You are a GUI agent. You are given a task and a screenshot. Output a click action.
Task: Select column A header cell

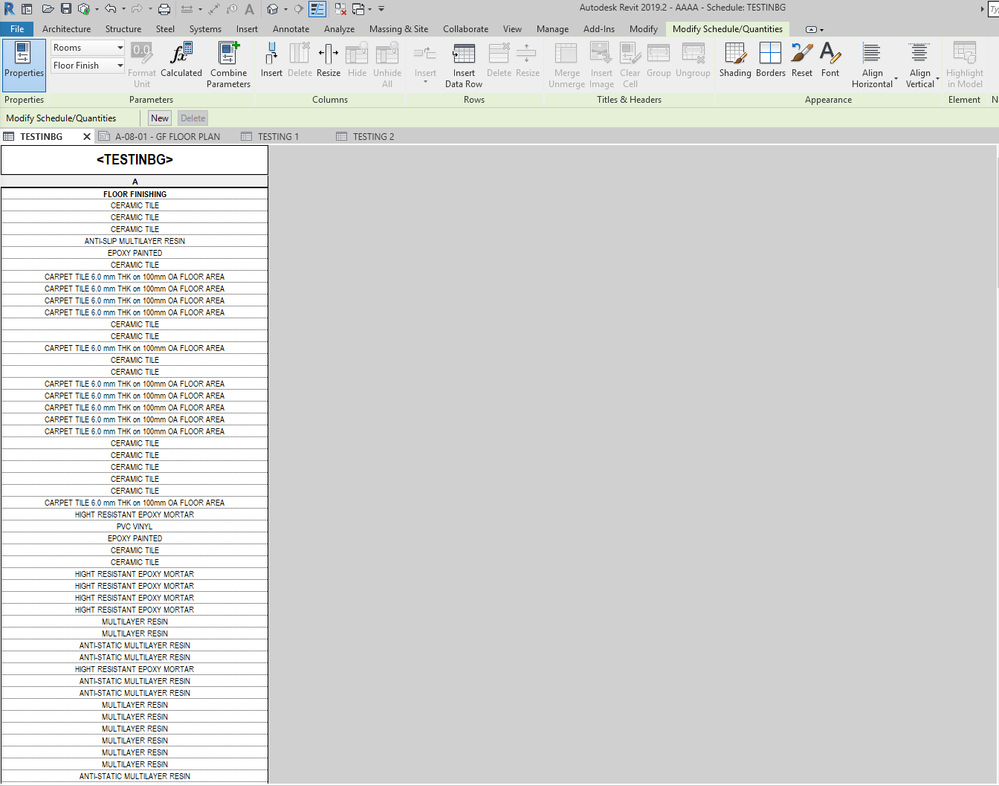(134, 182)
